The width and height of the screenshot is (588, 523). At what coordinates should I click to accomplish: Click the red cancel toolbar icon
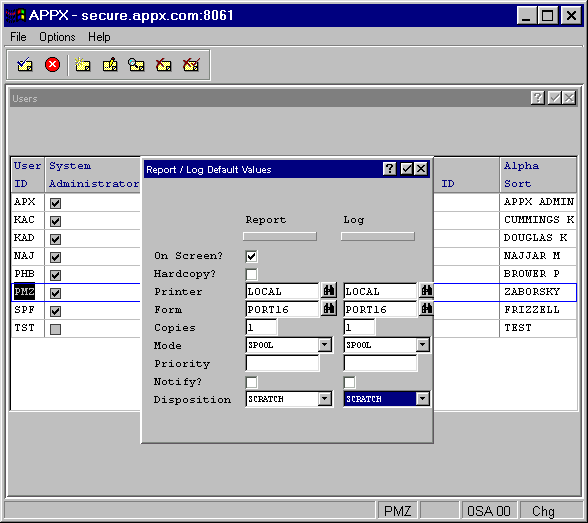(52, 64)
